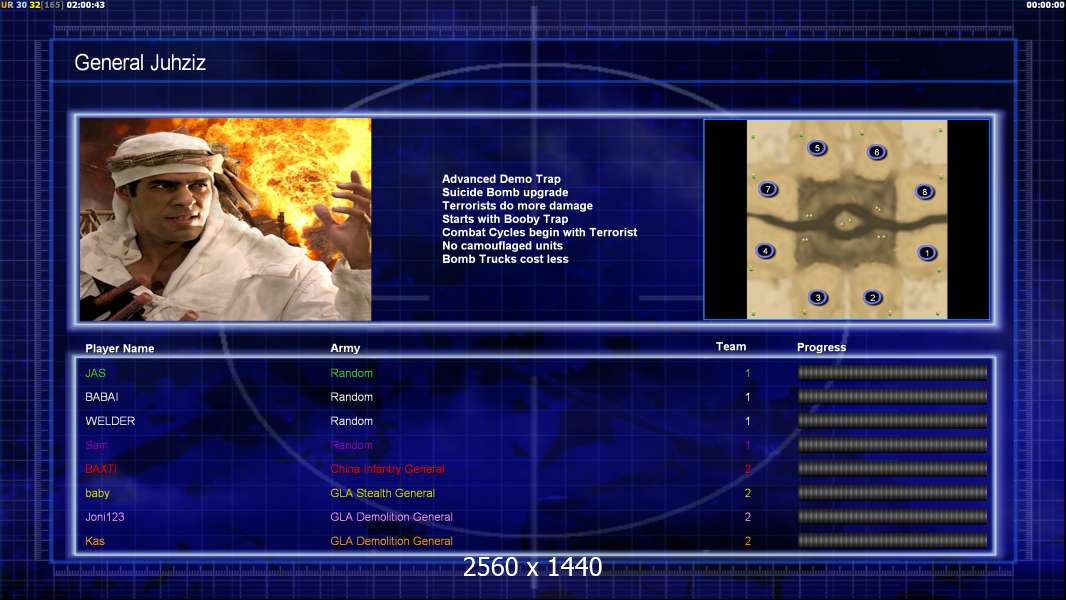Image resolution: width=1066 pixels, height=600 pixels.
Task: Click JAS's loading progress bar
Action: point(893,372)
